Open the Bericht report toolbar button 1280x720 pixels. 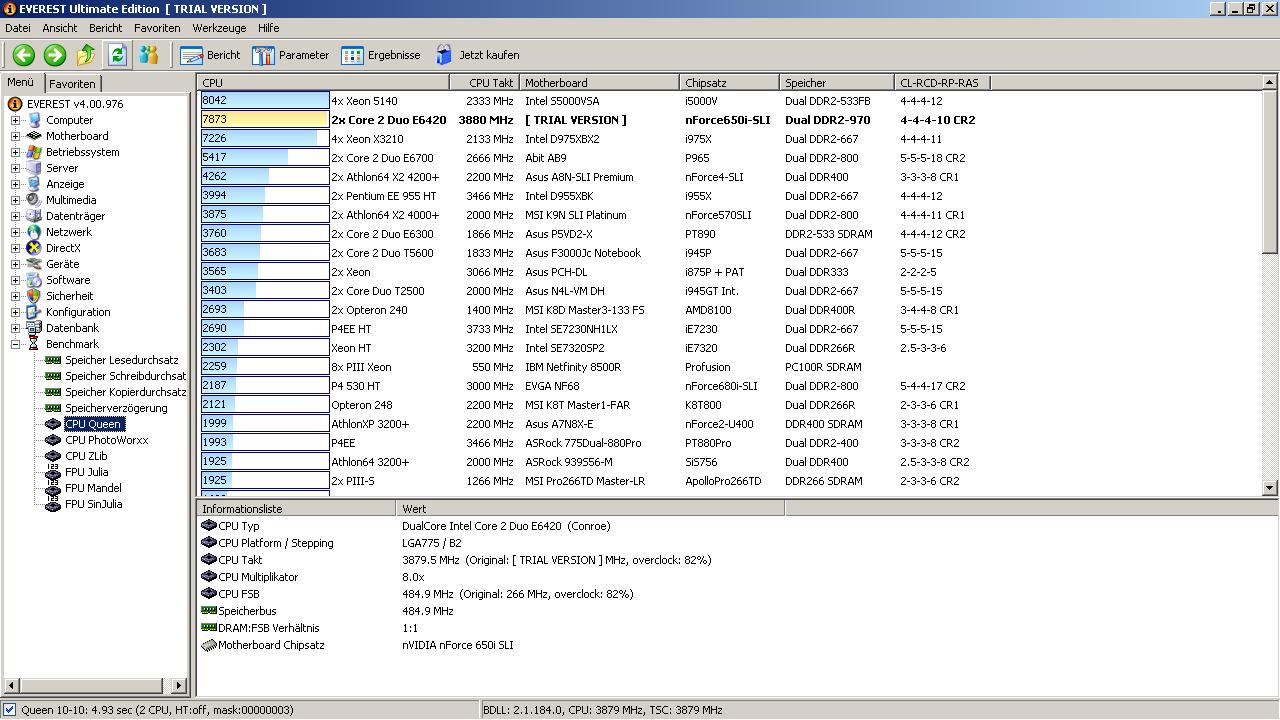pyautogui.click(x=210, y=55)
